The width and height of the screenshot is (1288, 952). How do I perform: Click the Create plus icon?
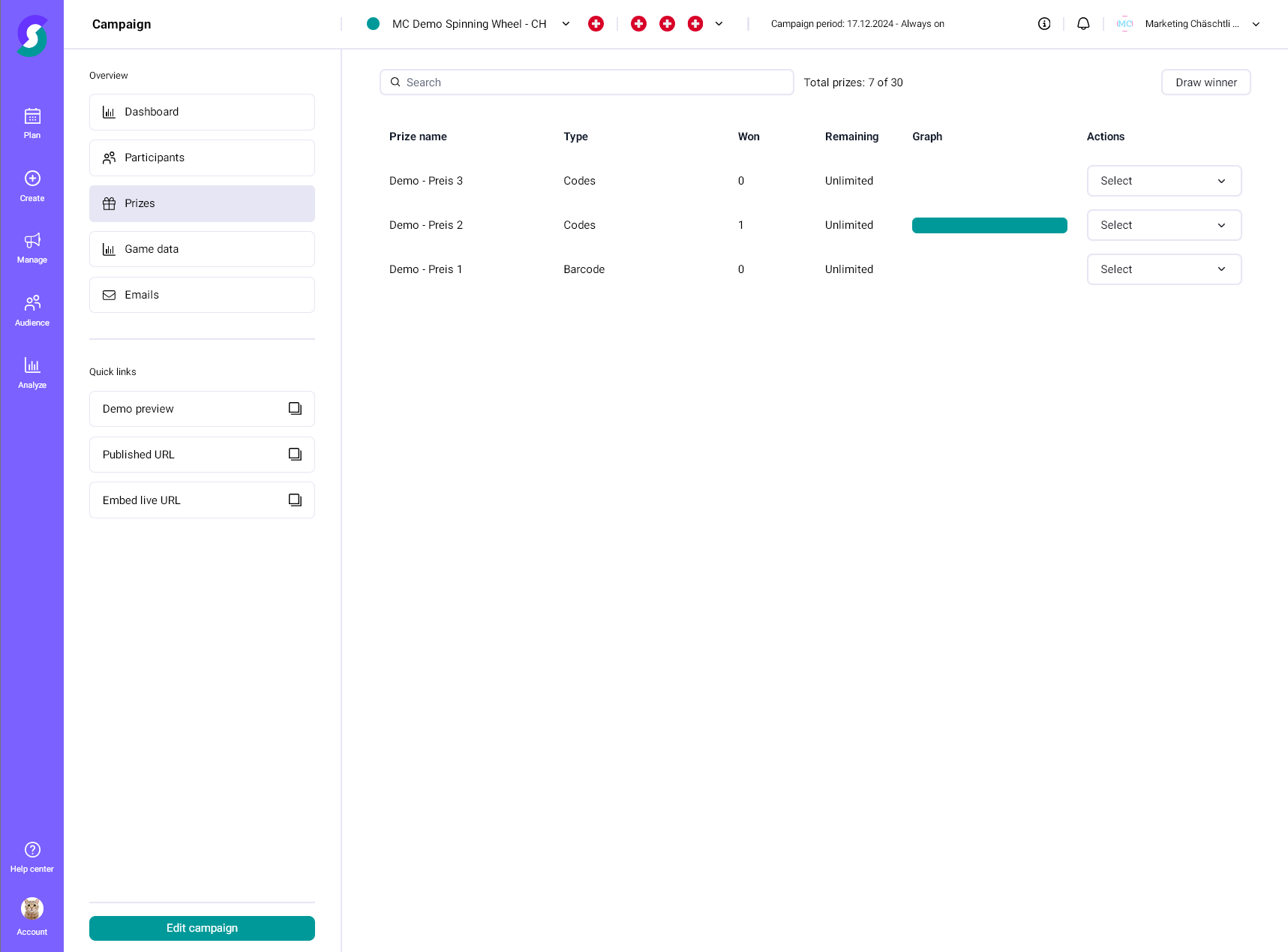(32, 179)
